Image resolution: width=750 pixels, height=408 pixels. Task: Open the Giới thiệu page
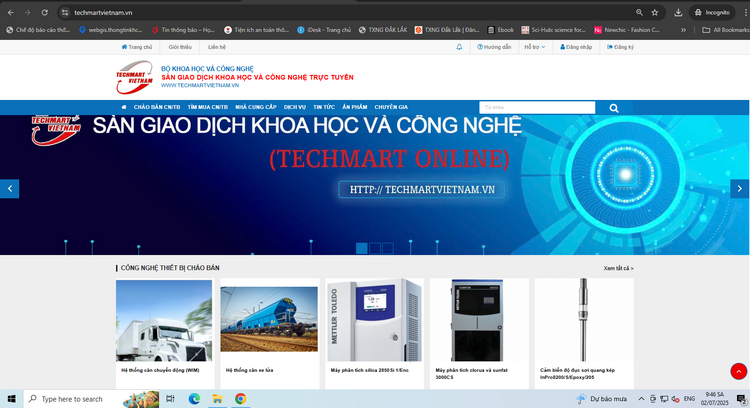pos(180,47)
